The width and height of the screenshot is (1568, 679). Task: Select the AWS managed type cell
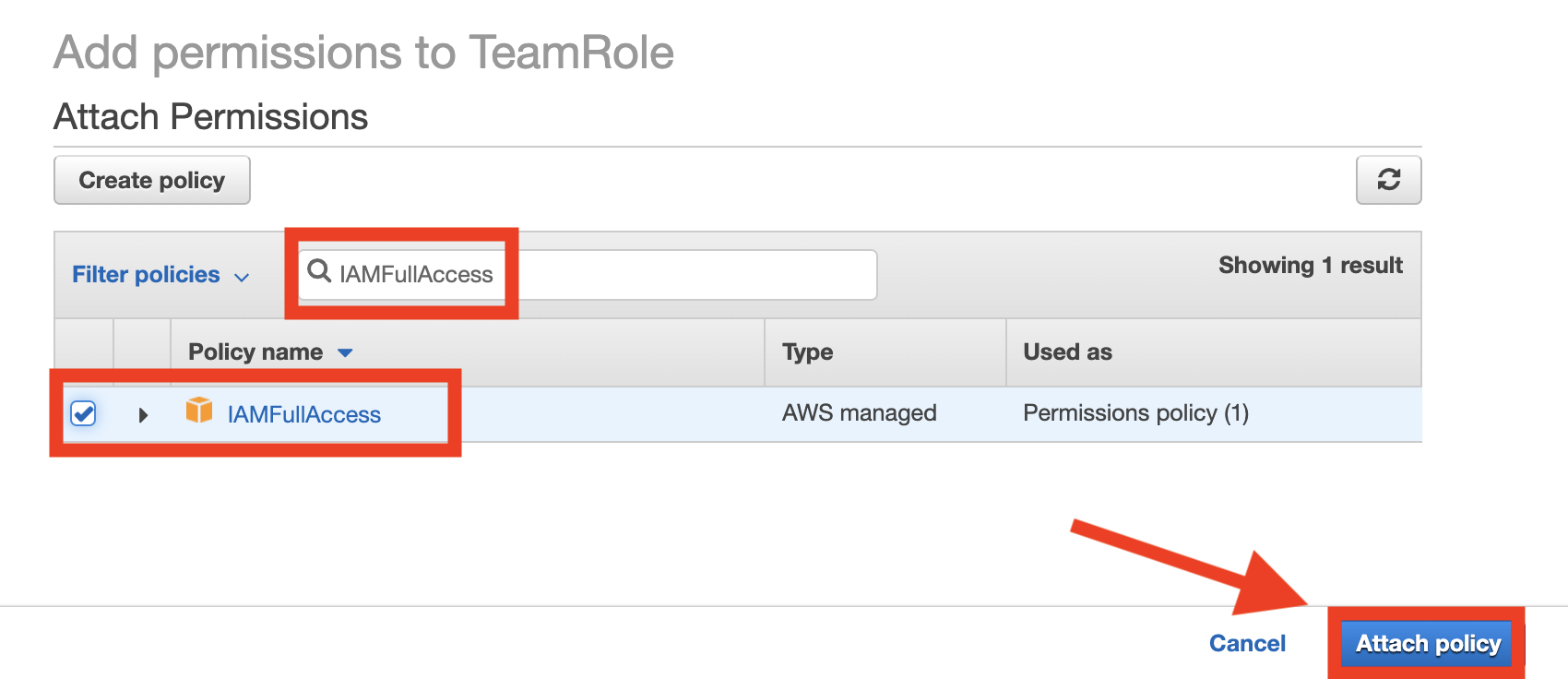coord(860,413)
